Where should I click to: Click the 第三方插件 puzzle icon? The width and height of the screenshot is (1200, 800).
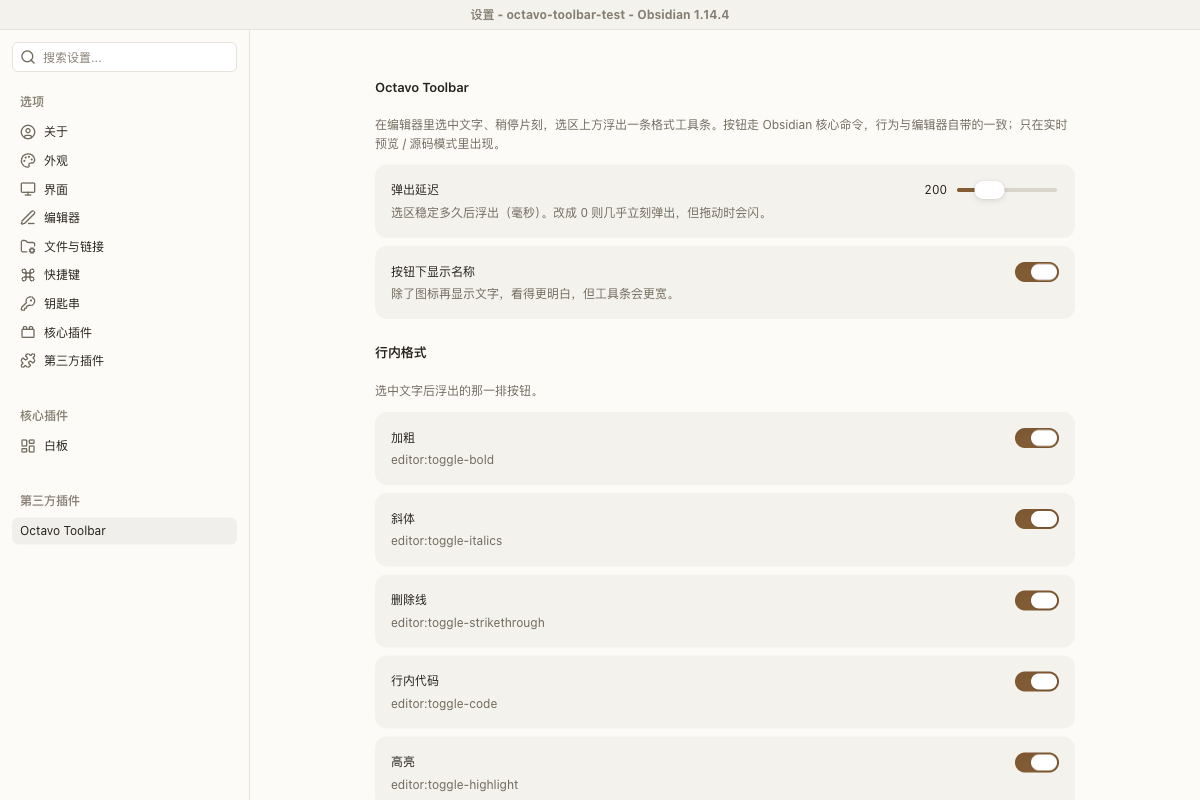point(28,361)
